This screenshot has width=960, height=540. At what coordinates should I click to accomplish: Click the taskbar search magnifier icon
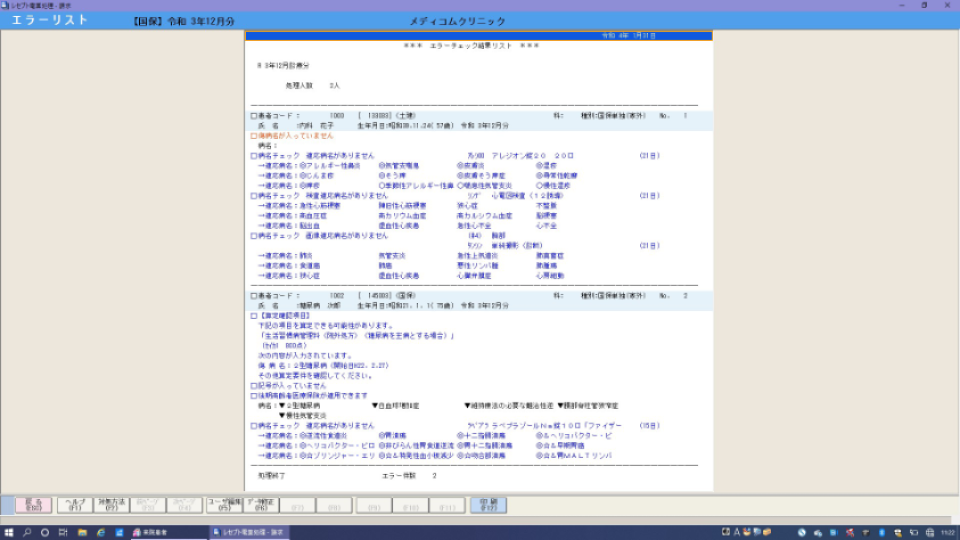pyautogui.click(x=28, y=532)
